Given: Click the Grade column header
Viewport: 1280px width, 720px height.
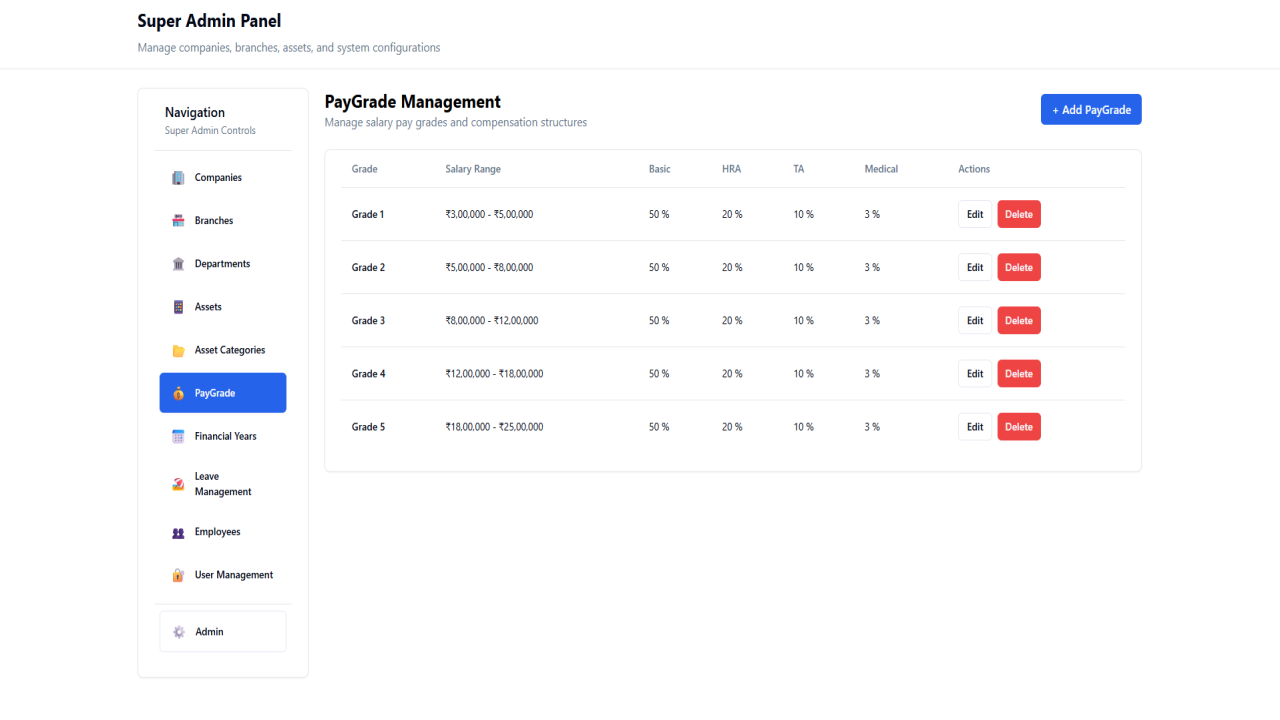Looking at the screenshot, I should click(x=365, y=169).
